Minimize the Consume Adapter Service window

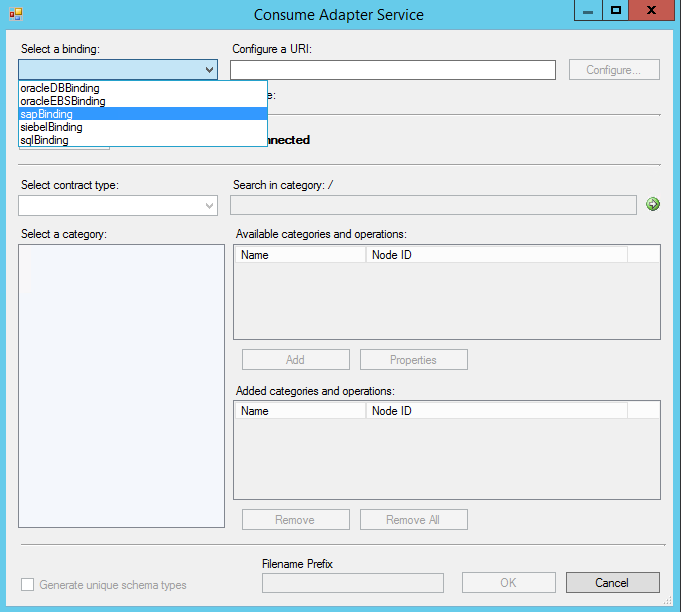pyautogui.click(x=588, y=10)
